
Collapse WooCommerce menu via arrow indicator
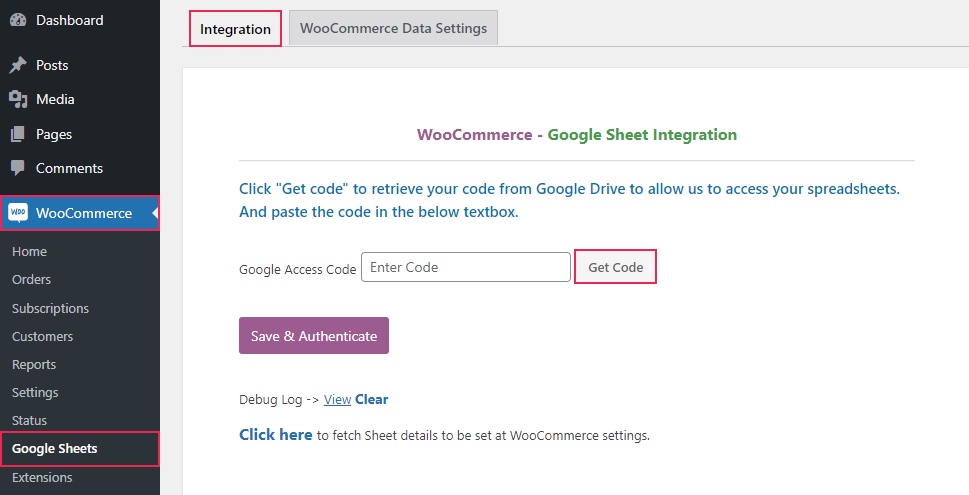(x=155, y=213)
